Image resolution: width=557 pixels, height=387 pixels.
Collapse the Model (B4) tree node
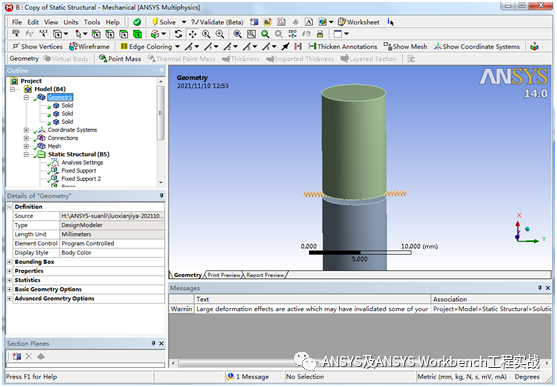tap(12, 89)
